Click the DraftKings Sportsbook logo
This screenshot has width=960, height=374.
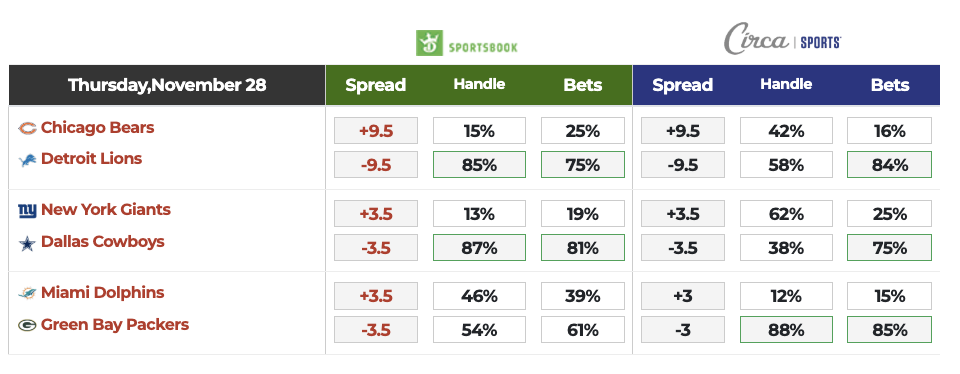pyautogui.click(x=467, y=43)
